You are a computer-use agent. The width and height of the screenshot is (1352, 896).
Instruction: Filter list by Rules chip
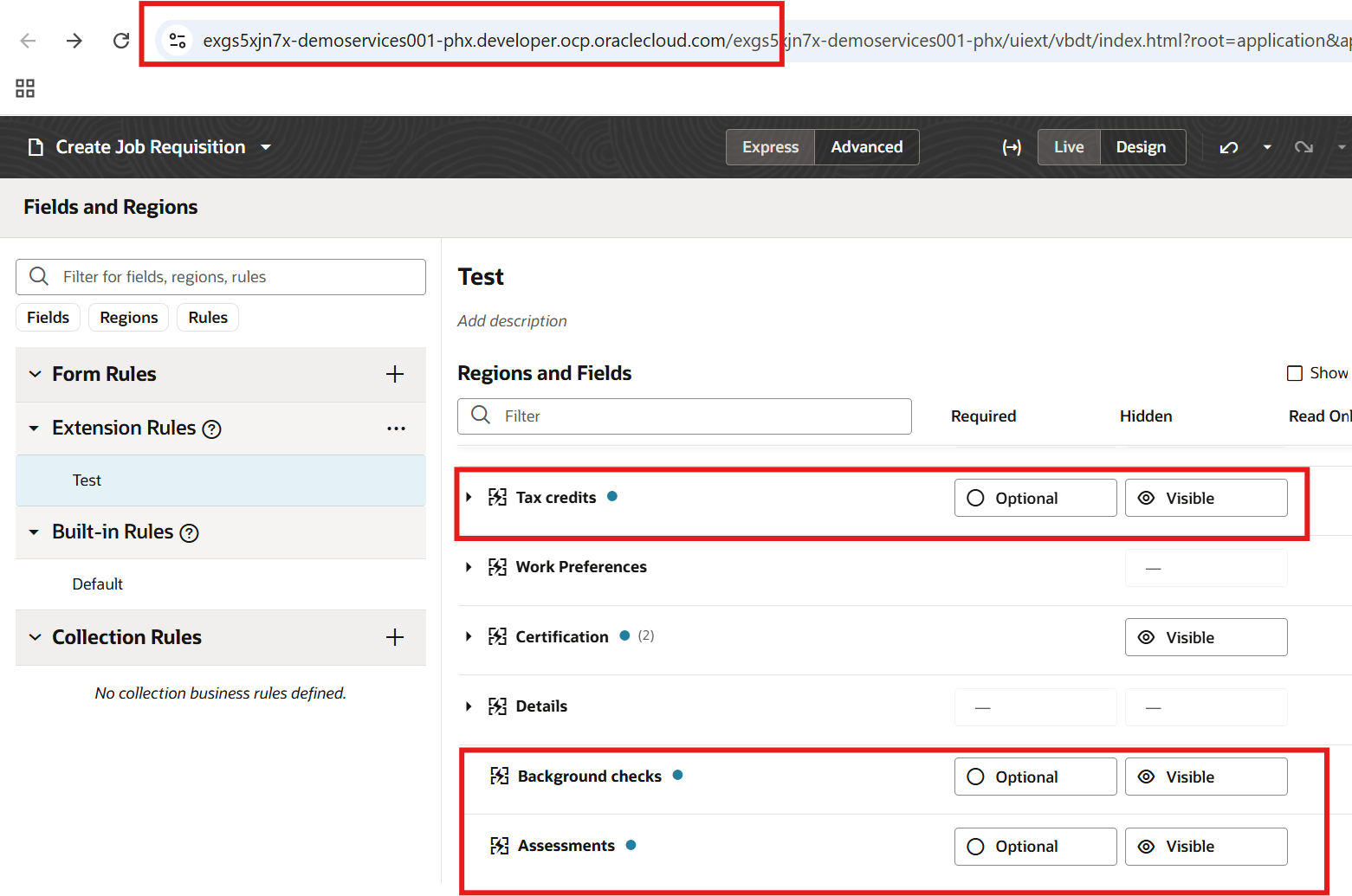208,318
